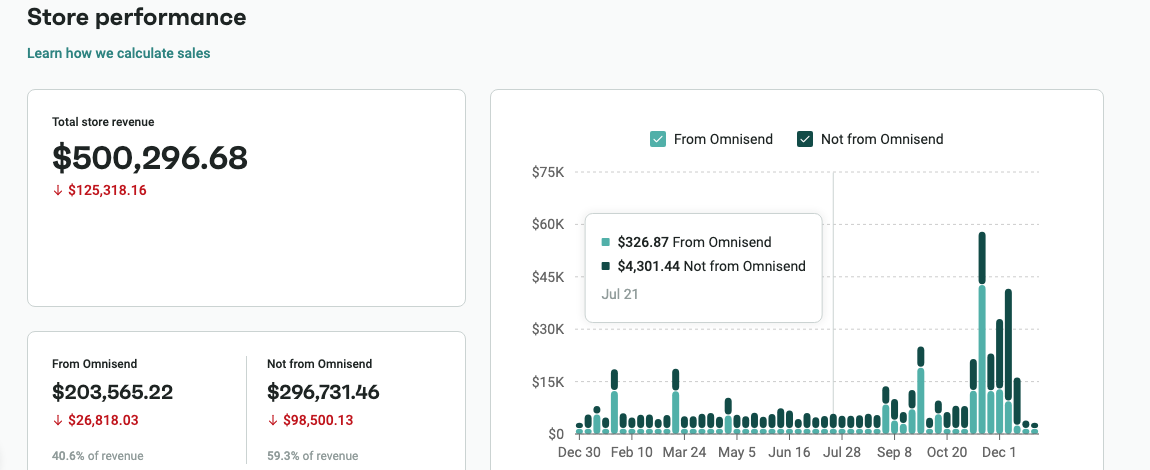This screenshot has width=1150, height=470.
Task: Uncheck the 'From Omnisend' legend checkbox
Action: [x=658, y=139]
